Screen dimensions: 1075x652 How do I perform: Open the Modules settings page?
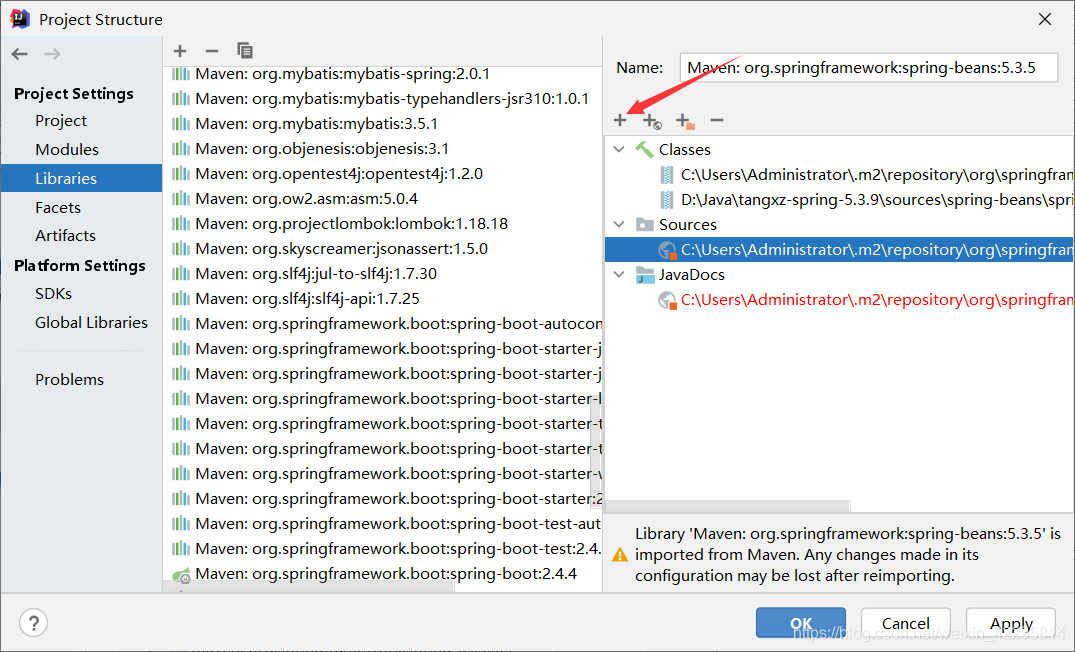[67, 149]
